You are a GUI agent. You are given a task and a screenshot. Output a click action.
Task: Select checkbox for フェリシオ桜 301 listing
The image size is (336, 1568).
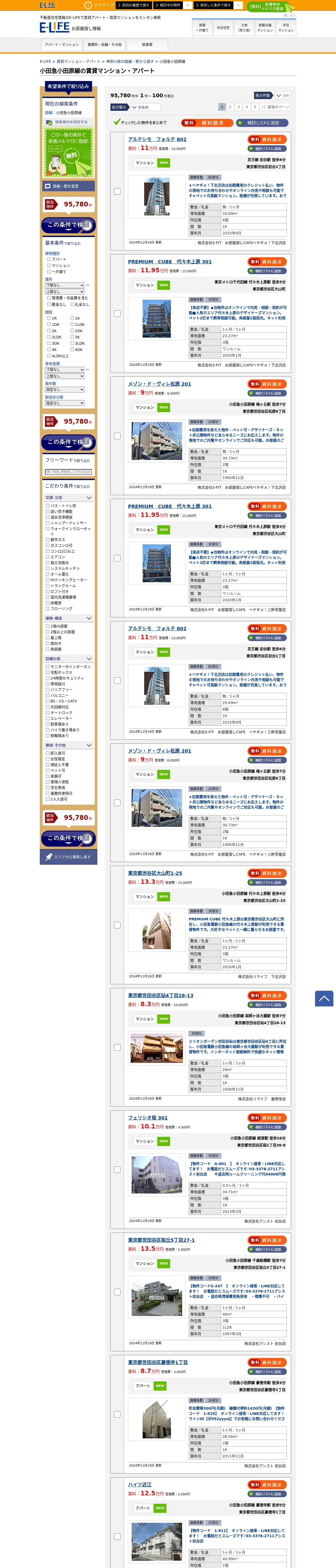(x=117, y=1170)
